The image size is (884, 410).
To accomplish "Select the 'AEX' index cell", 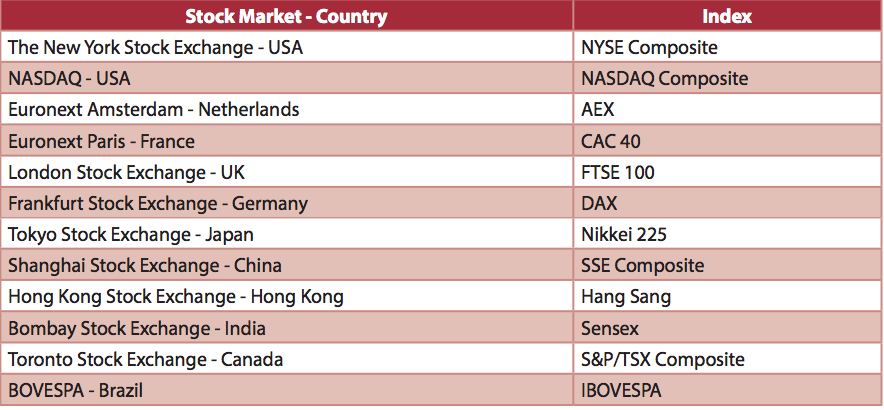I will (x=598, y=109).
